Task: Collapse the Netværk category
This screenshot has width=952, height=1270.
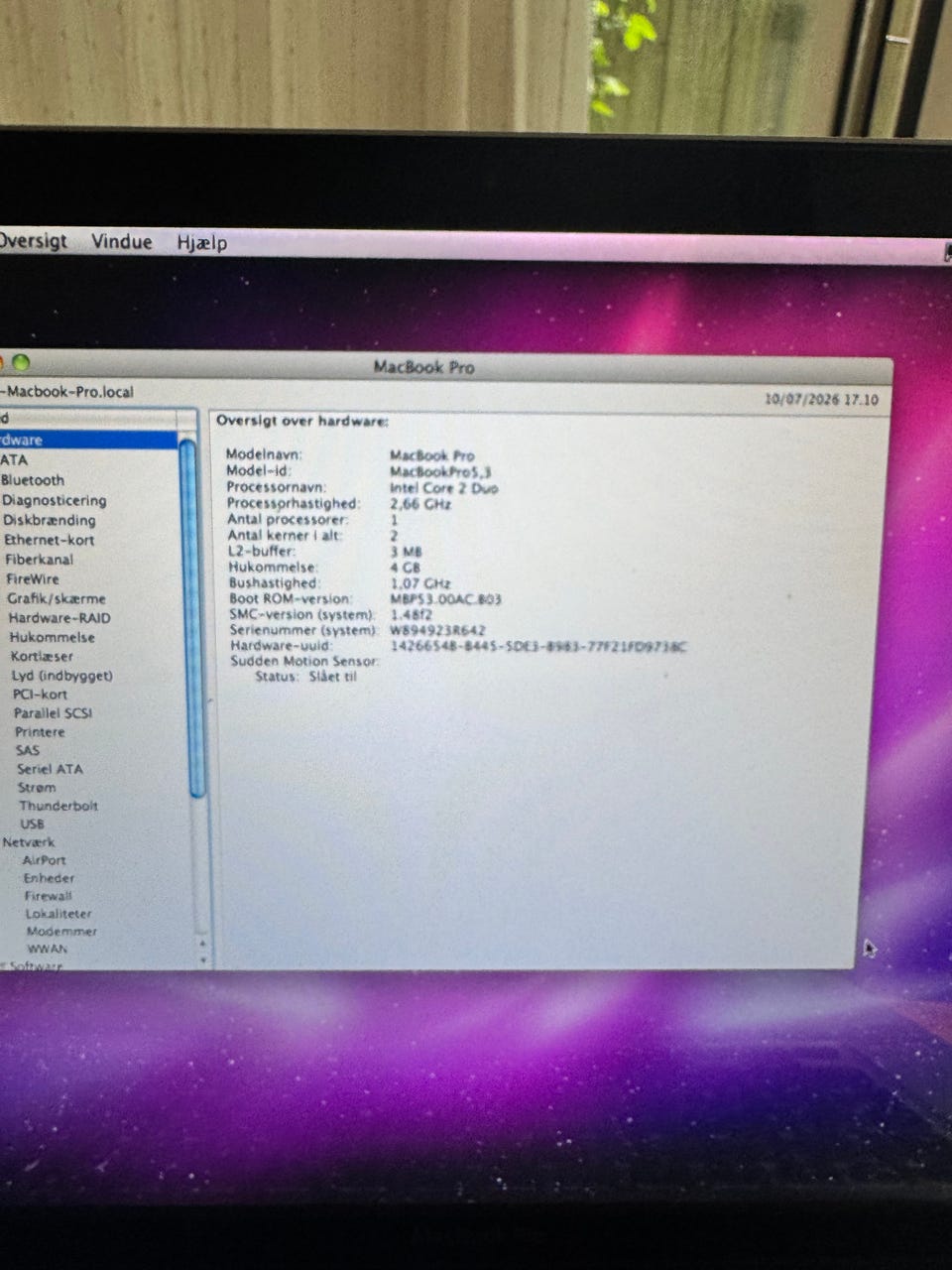Action: click(29, 842)
